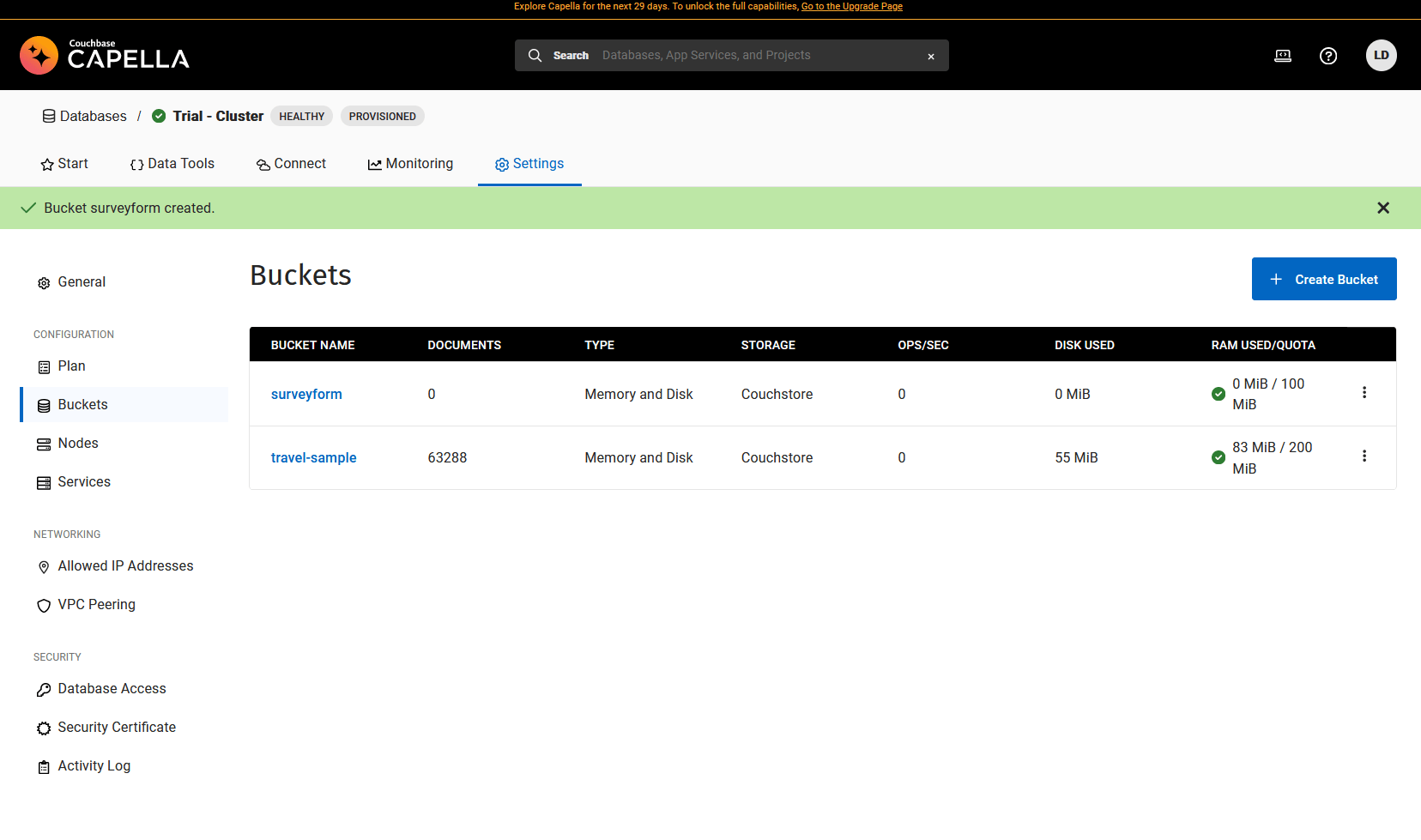Select the Settings tab
Screen dimensions: 1421x840
529,164
